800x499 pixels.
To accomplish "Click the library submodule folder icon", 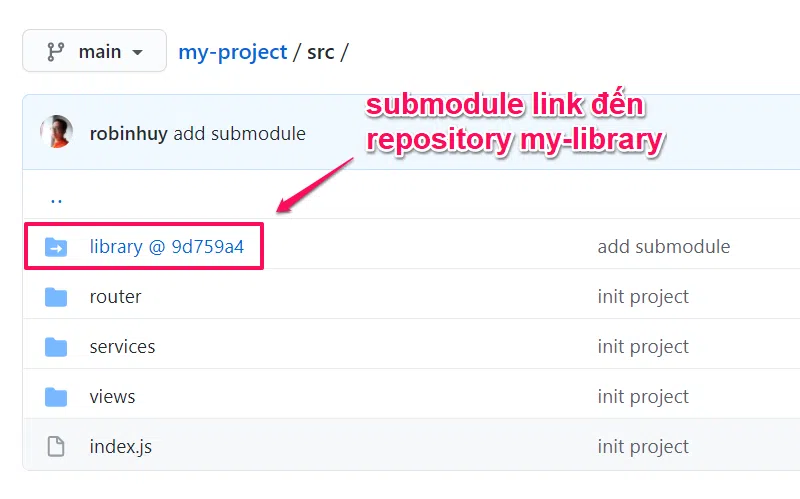I will click(56, 247).
